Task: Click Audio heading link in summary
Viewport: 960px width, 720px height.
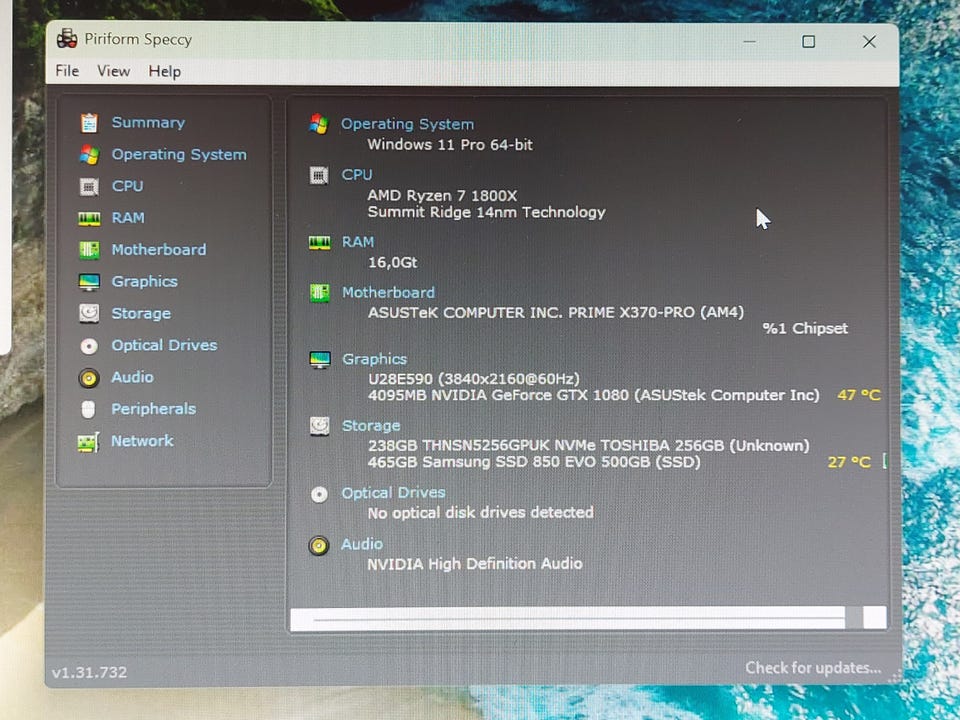Action: (362, 544)
